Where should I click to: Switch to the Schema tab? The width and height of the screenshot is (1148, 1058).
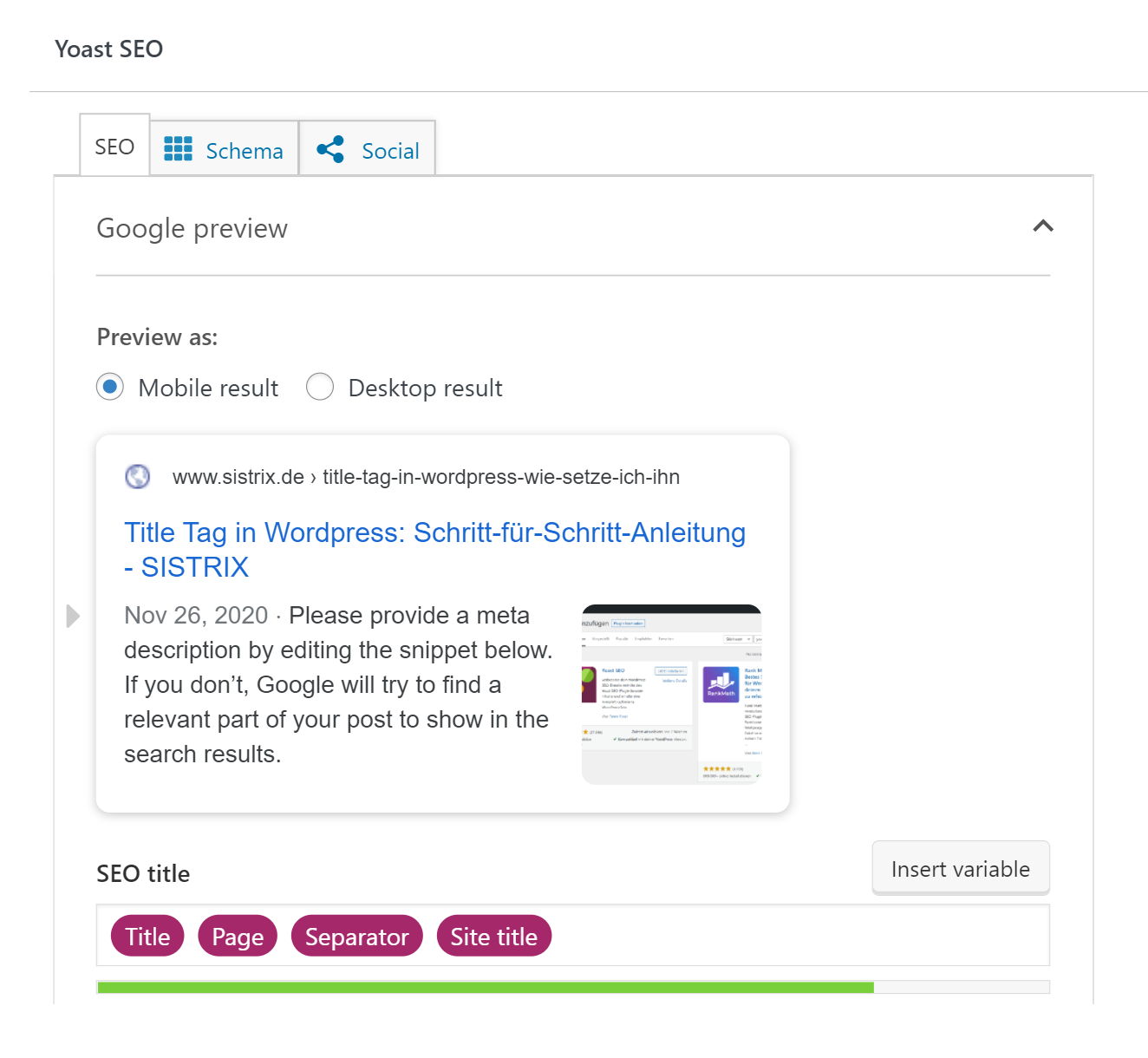tap(244, 151)
